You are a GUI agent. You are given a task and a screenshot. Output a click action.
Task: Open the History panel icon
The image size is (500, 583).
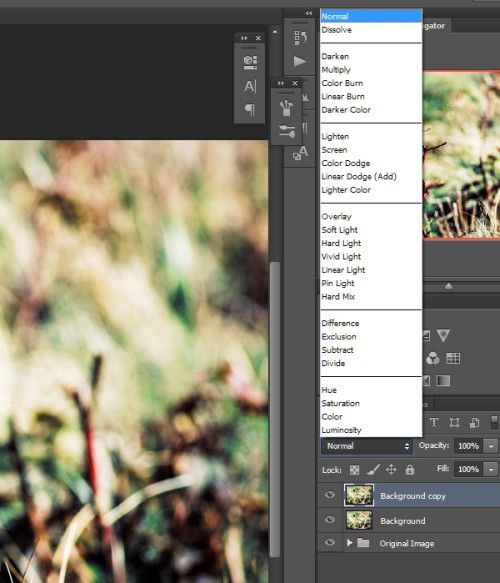(300, 38)
